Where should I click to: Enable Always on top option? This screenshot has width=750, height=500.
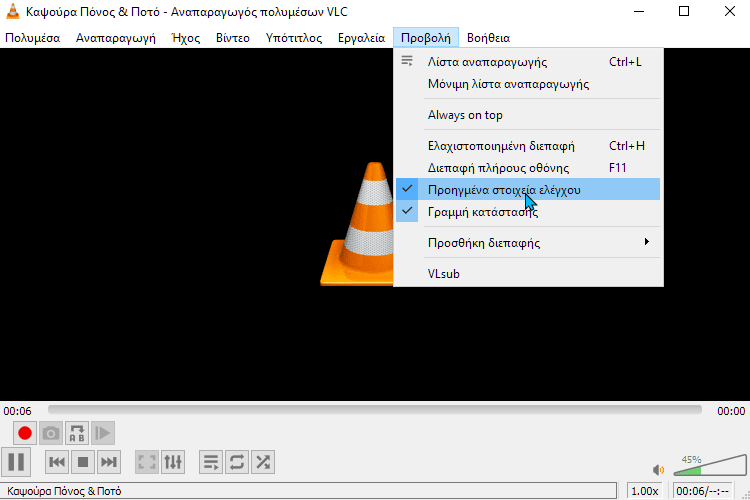[x=528, y=115]
